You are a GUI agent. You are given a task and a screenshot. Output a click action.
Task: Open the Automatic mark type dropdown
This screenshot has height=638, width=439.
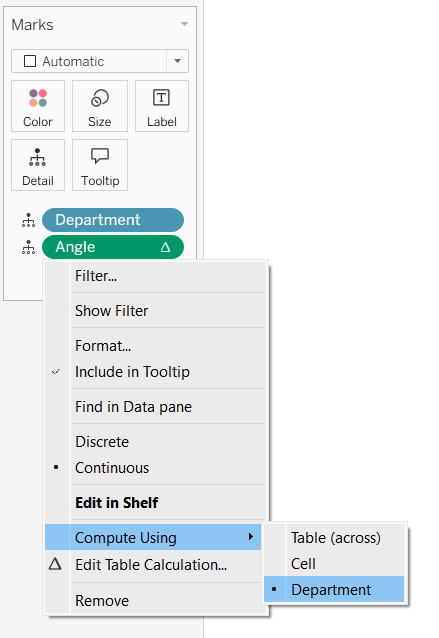point(100,61)
